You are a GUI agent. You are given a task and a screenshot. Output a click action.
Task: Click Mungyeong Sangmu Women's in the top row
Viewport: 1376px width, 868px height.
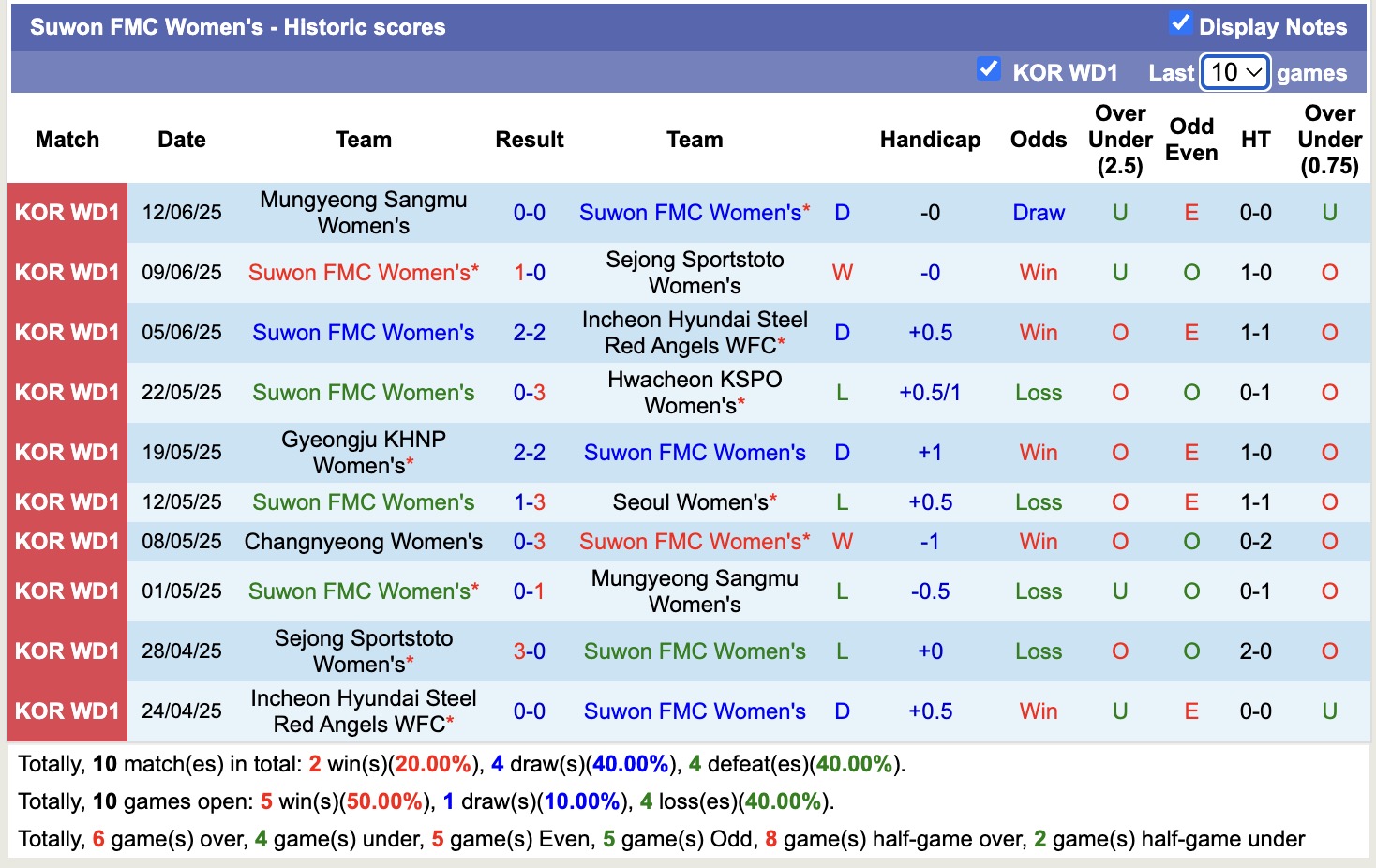tap(364, 212)
